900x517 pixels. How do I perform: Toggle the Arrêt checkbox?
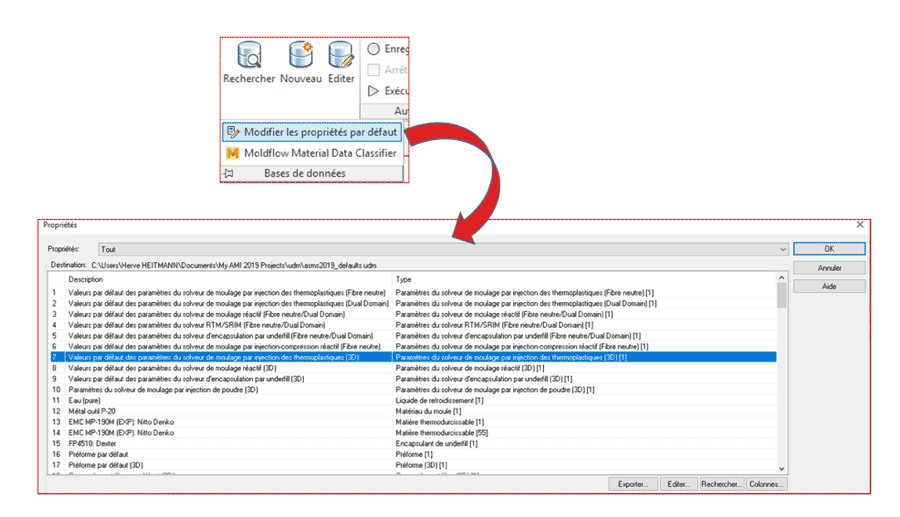(x=374, y=70)
